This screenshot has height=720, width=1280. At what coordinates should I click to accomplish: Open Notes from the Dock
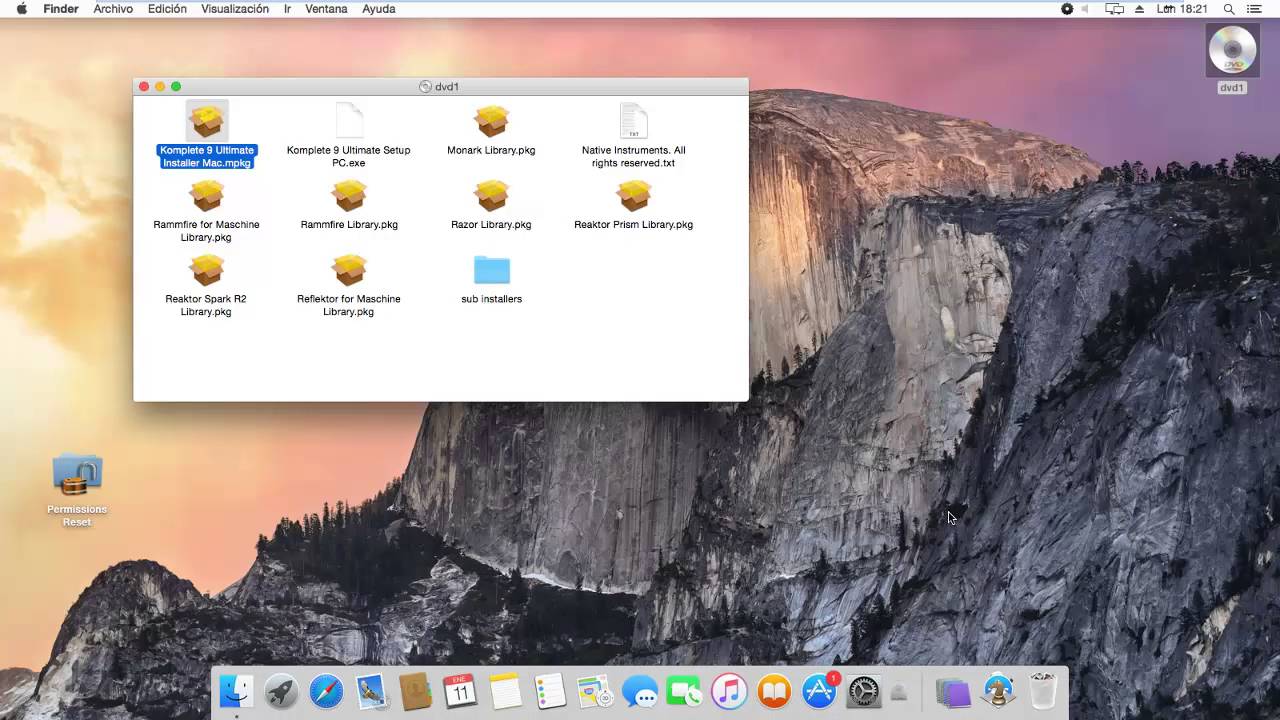[x=505, y=690]
